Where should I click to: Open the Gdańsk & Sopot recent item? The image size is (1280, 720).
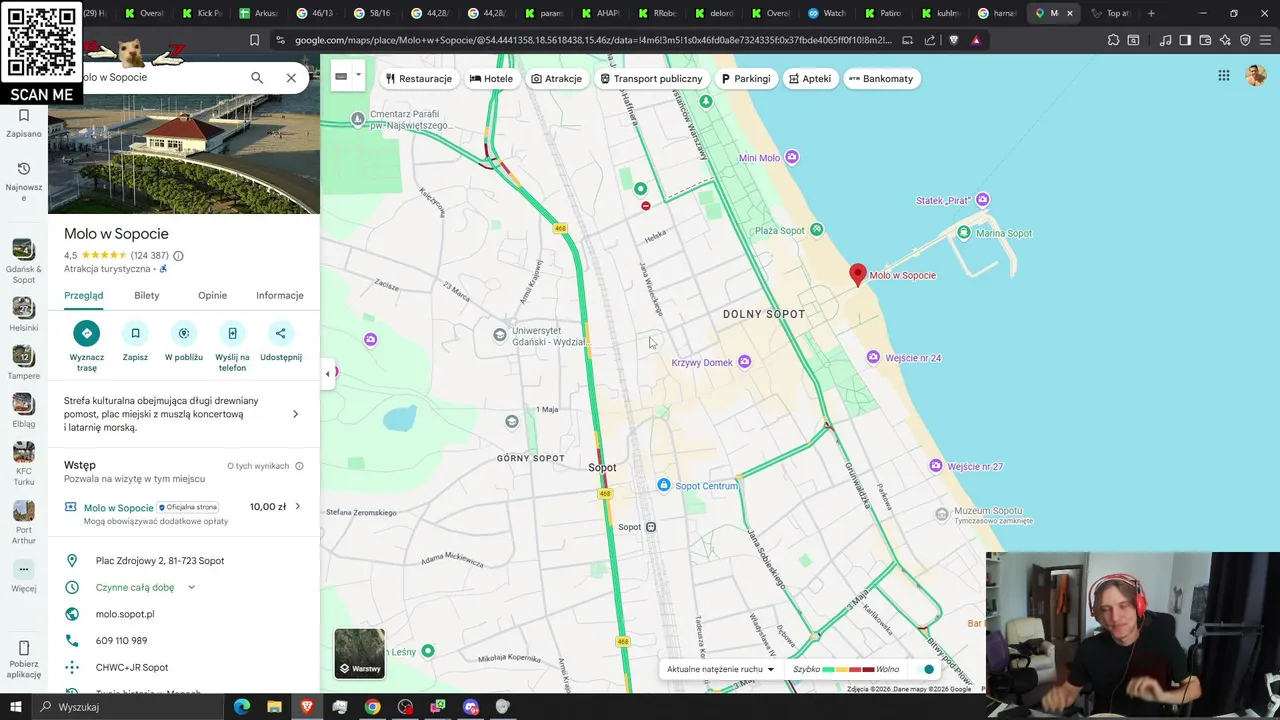[x=24, y=261]
